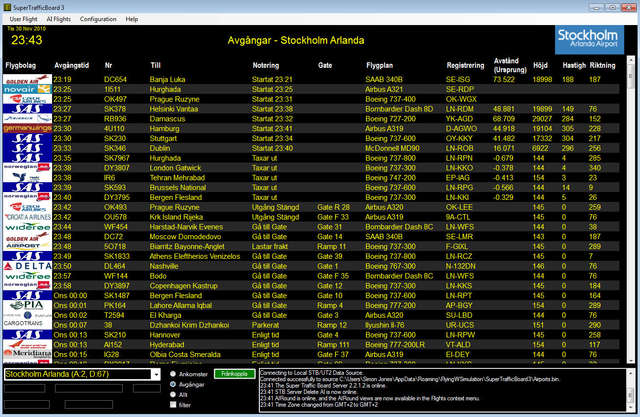This screenshot has width=640, height=417.
Task: Open the AI Flights menu
Action: point(58,19)
